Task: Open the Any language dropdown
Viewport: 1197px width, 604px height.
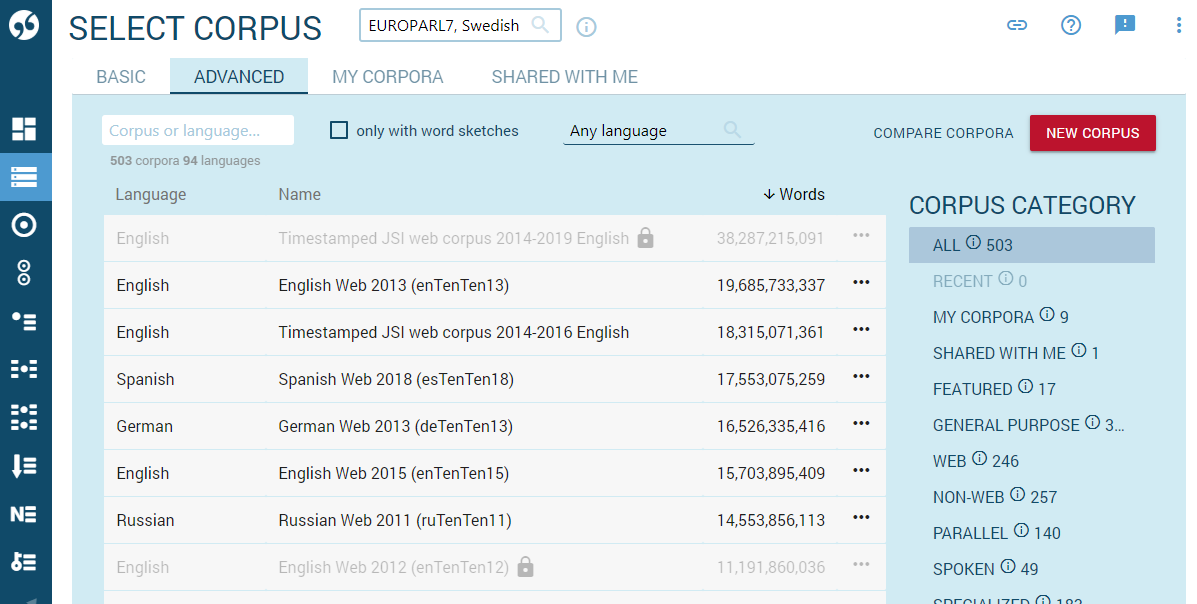Action: click(658, 130)
